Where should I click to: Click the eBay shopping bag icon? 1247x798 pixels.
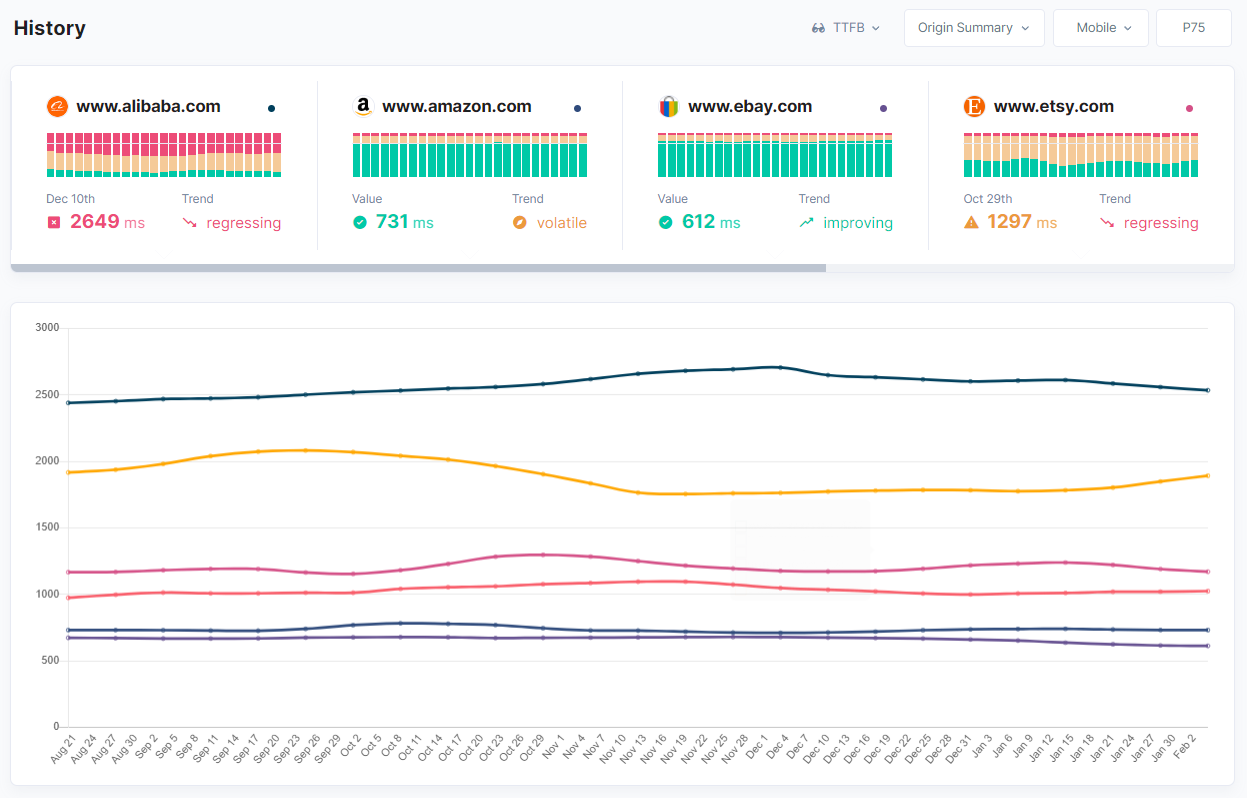[669, 107]
